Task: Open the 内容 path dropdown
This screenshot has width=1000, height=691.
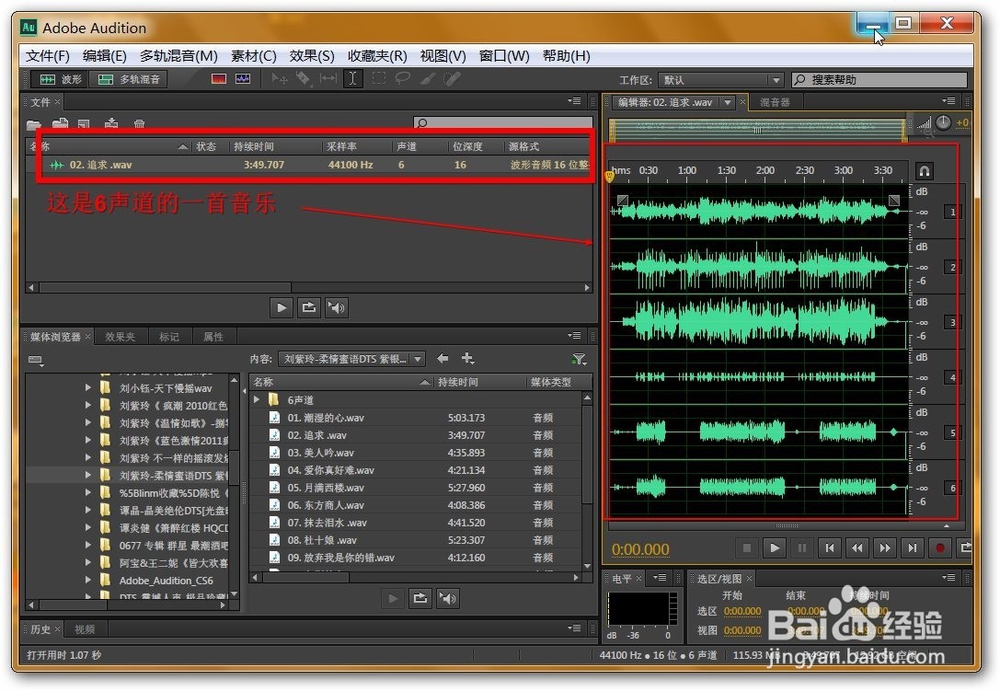Action: coord(352,359)
